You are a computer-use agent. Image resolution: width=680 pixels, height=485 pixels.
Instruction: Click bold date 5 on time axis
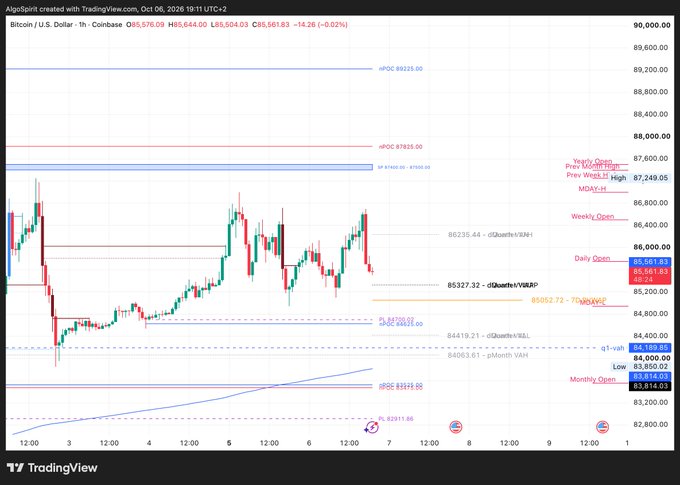(x=229, y=443)
